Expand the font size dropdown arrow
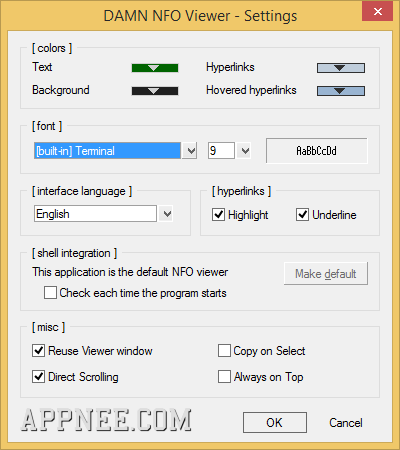This screenshot has width=400, height=450. 245,151
